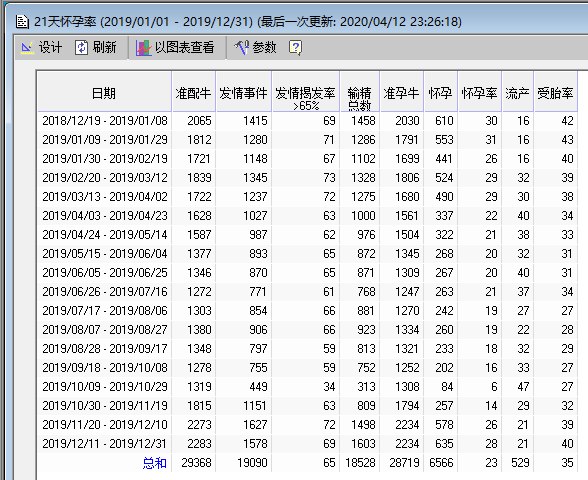Select date row 2019/08/07 - 2019/08/27
The image size is (588, 480).
coord(105,330)
